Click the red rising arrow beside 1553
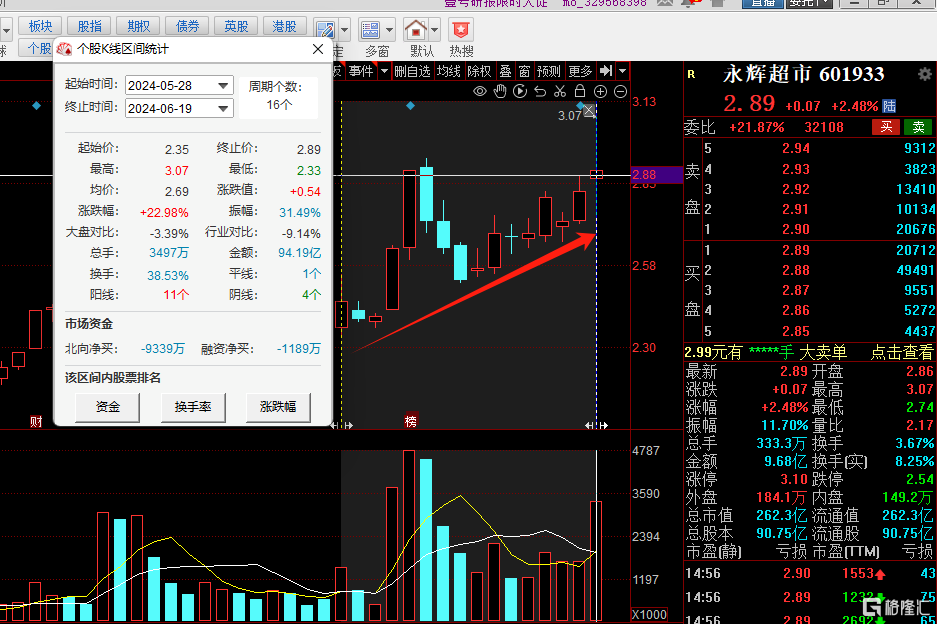This screenshot has height=624, width=937. pos(880,574)
